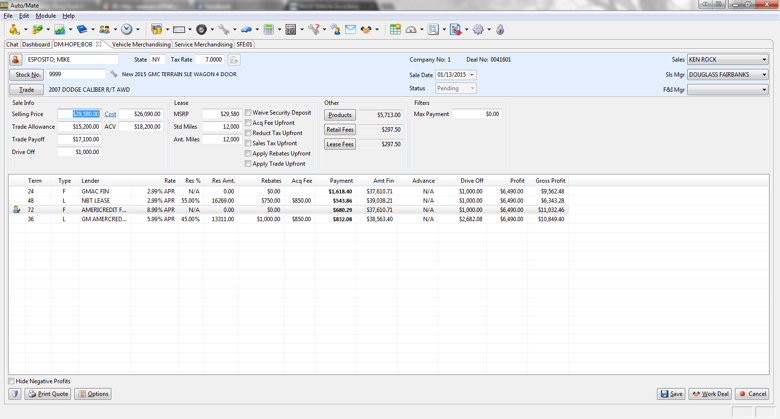The height and width of the screenshot is (419, 780).
Task: Click the clock icon in the toolbar
Action: 126,30
